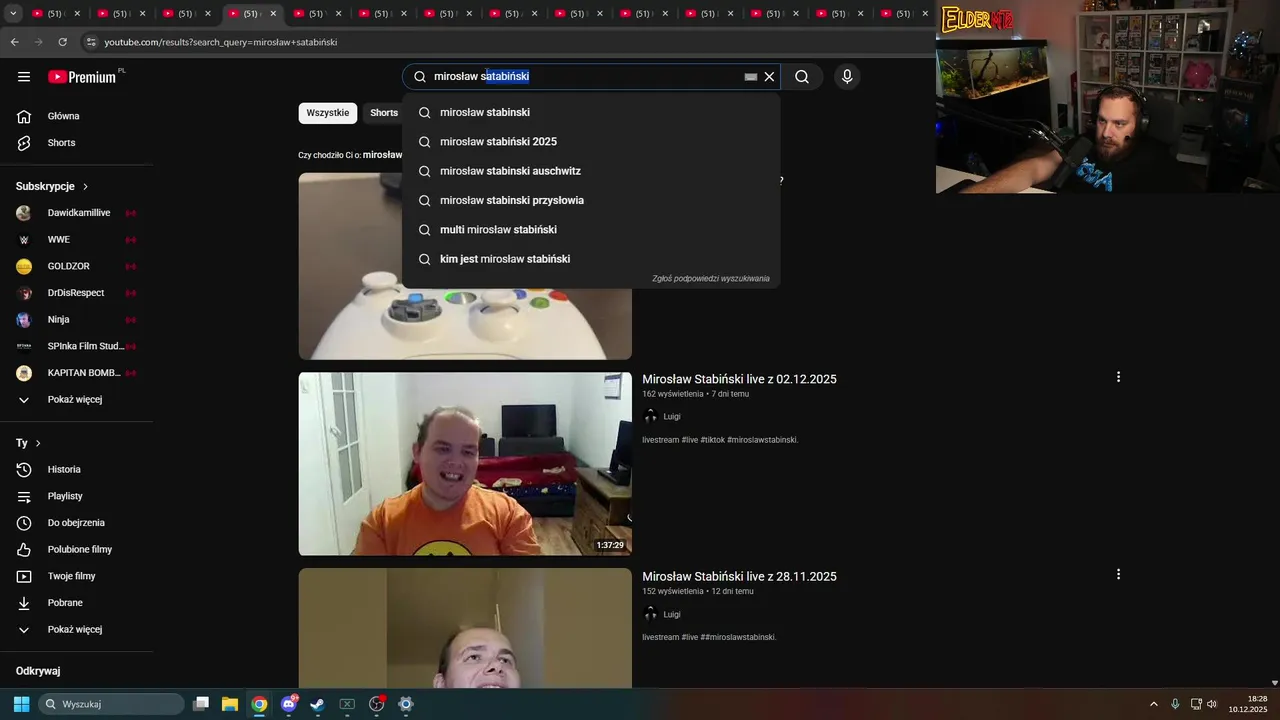Open thumbnail of live z 02.12.2025 video
The height and width of the screenshot is (720, 1280).
(465, 464)
